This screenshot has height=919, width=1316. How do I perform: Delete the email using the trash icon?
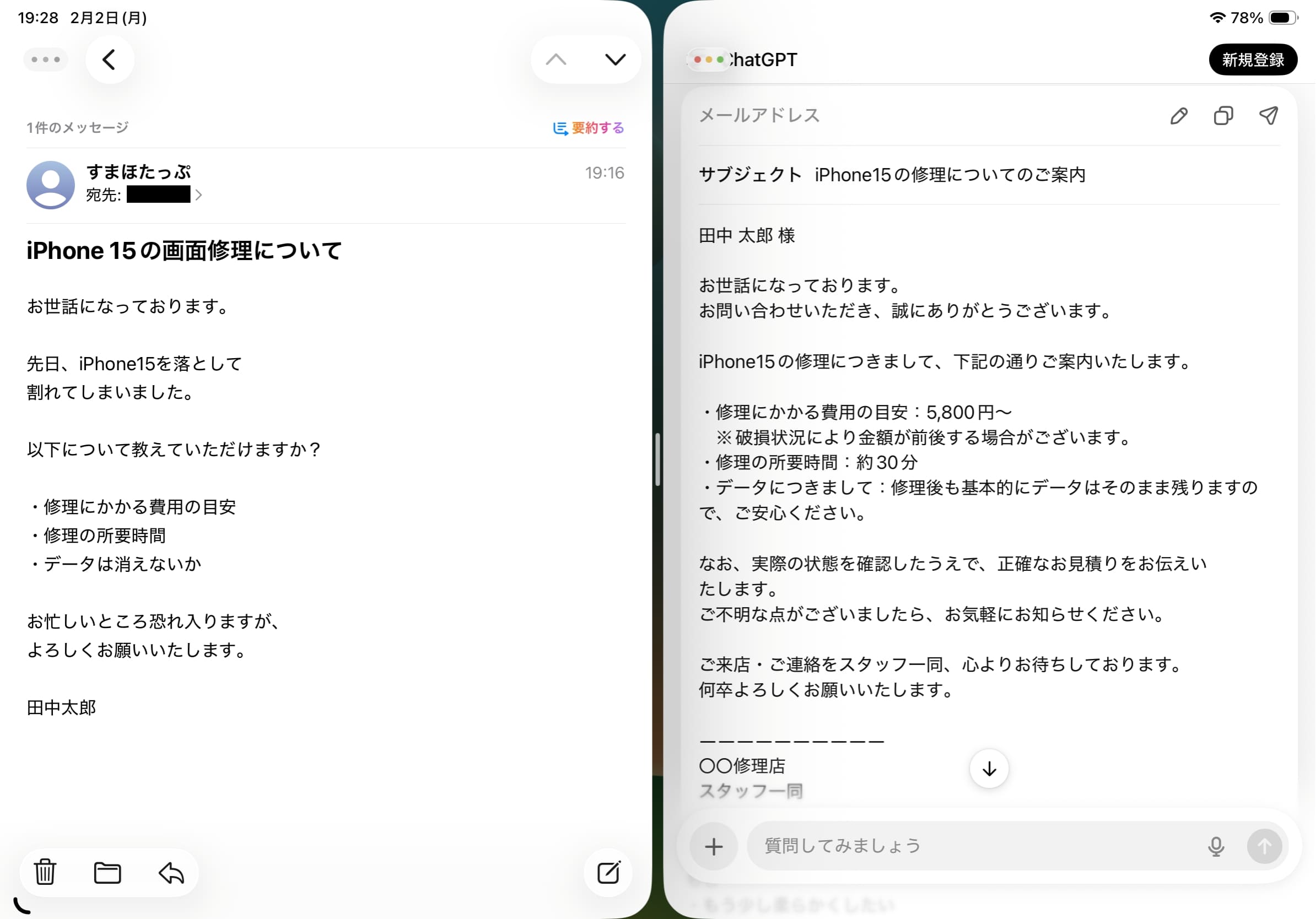(x=45, y=873)
